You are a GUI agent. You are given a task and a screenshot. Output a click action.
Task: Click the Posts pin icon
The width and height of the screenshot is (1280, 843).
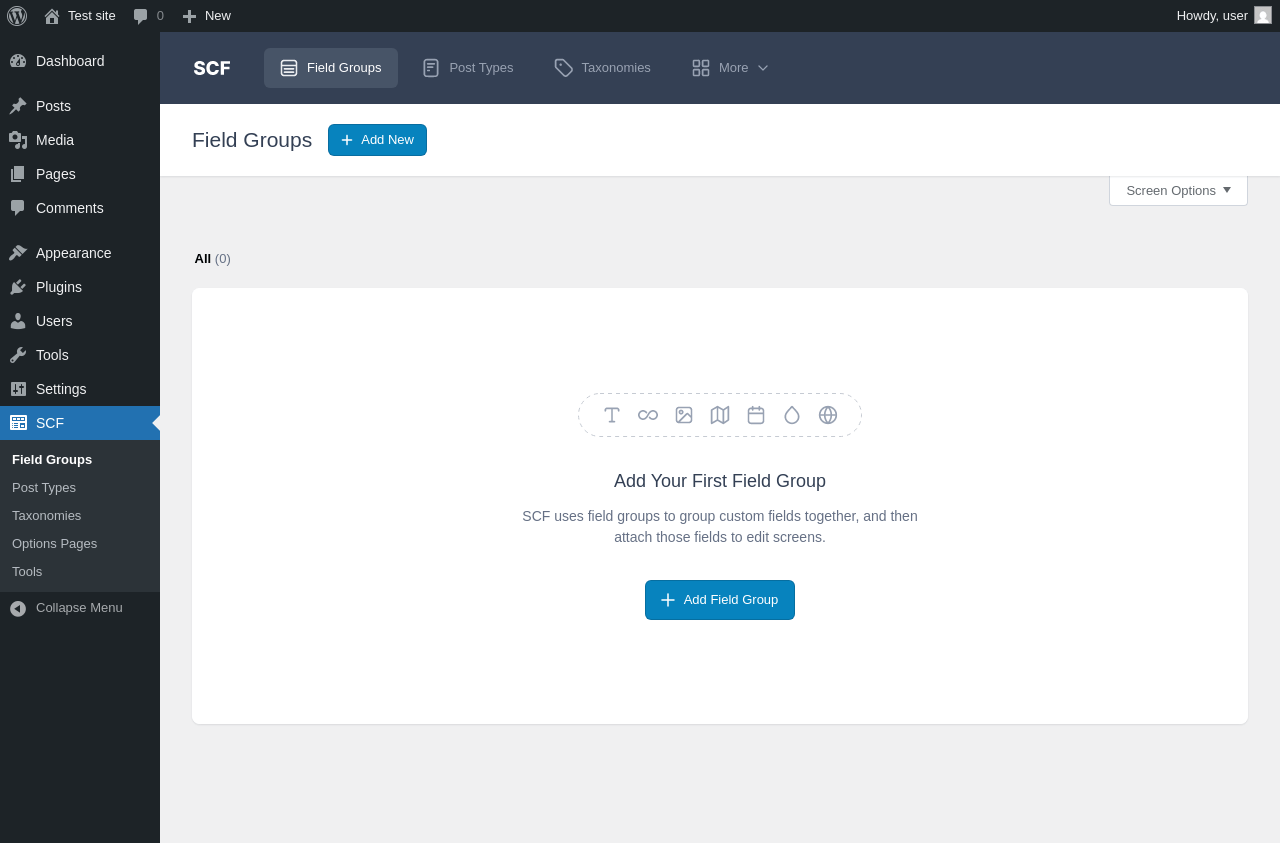coord(18,106)
